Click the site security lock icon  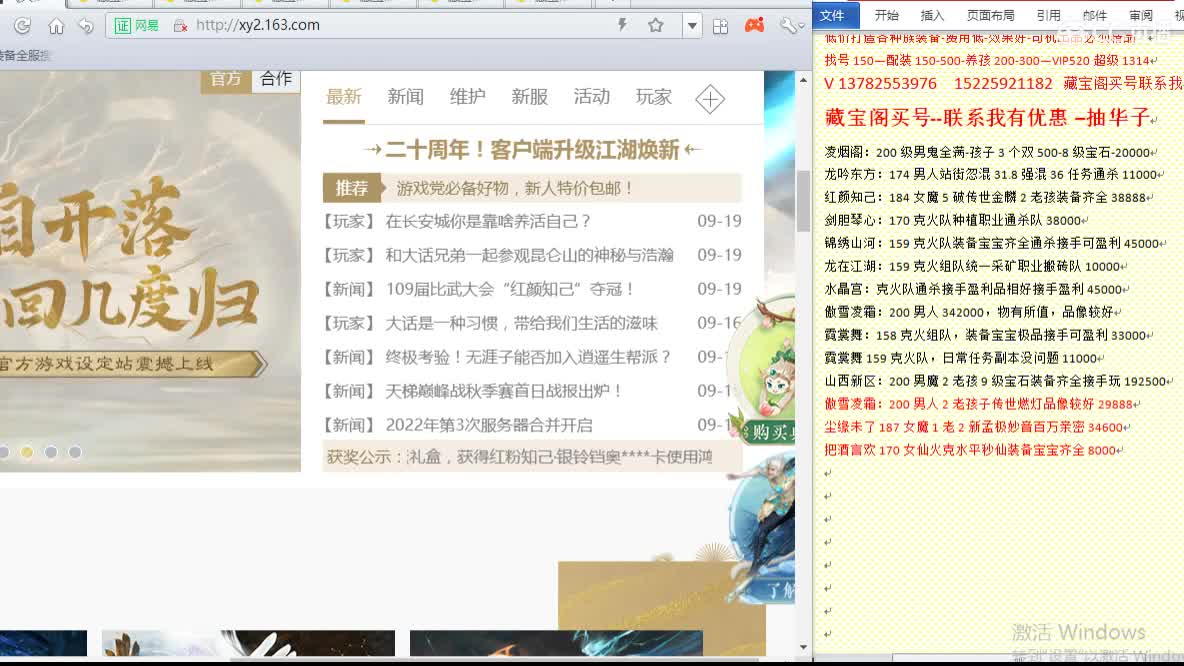point(180,26)
